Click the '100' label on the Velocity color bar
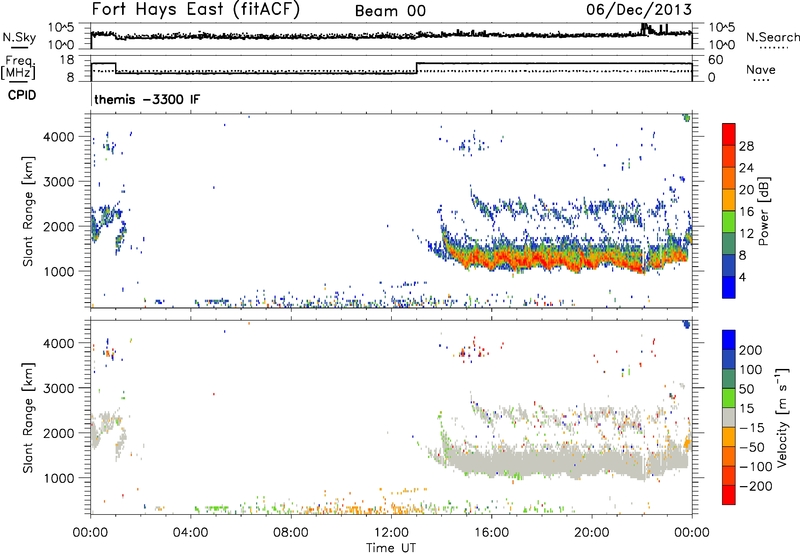The image size is (800, 554). coord(751,370)
